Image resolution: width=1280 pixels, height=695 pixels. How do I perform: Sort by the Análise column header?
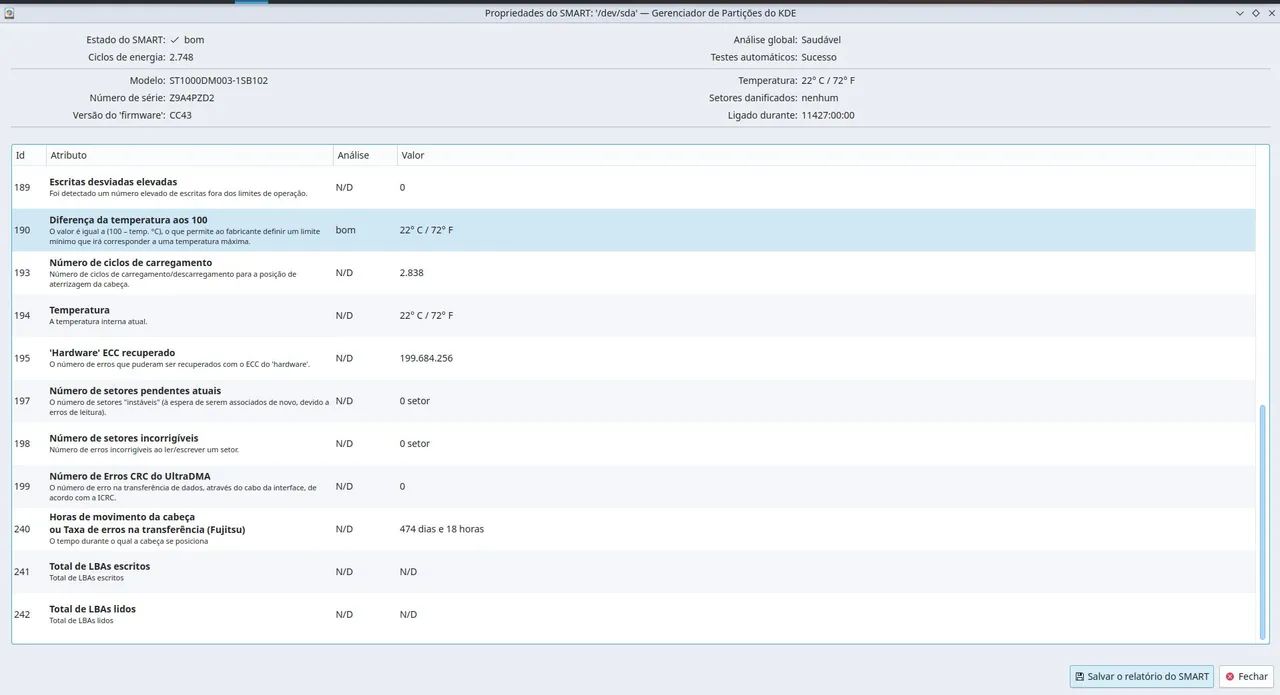pos(364,155)
